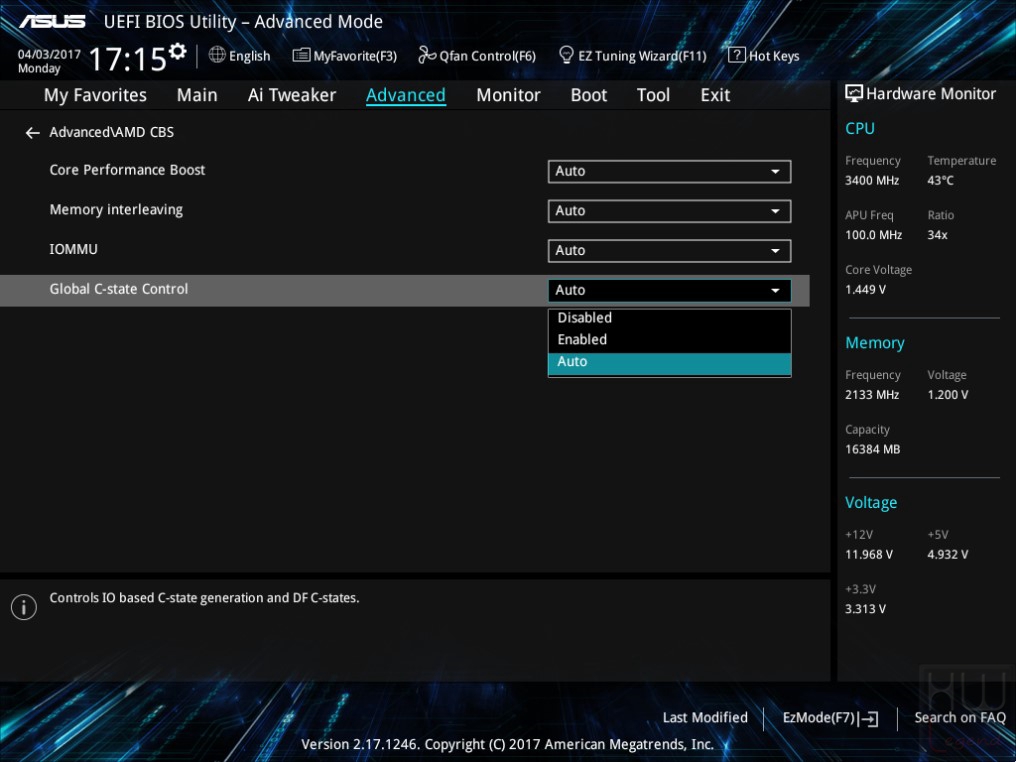
Task: Pick Auto in the open dropdown list
Action: coord(669,363)
